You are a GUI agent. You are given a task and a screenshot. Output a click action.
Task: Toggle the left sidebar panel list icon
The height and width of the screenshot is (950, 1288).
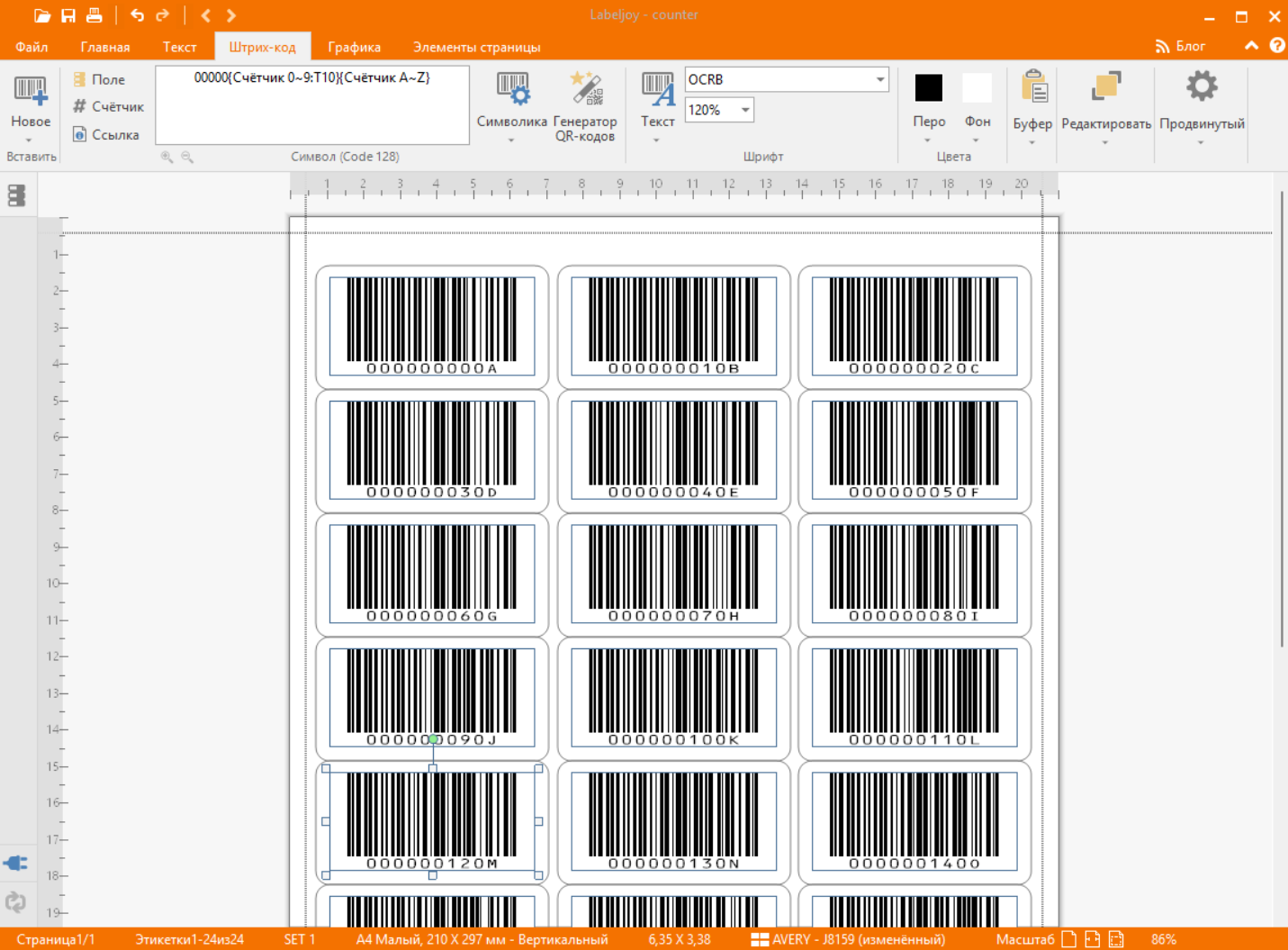(16, 195)
